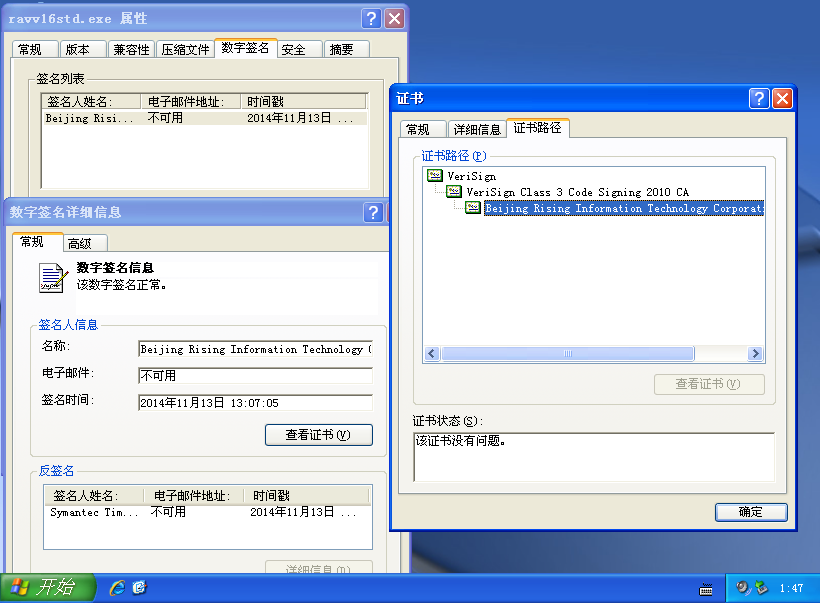
Task: Click the 签名时间 field 2014年11月13日 13:07:05
Action: click(255, 403)
